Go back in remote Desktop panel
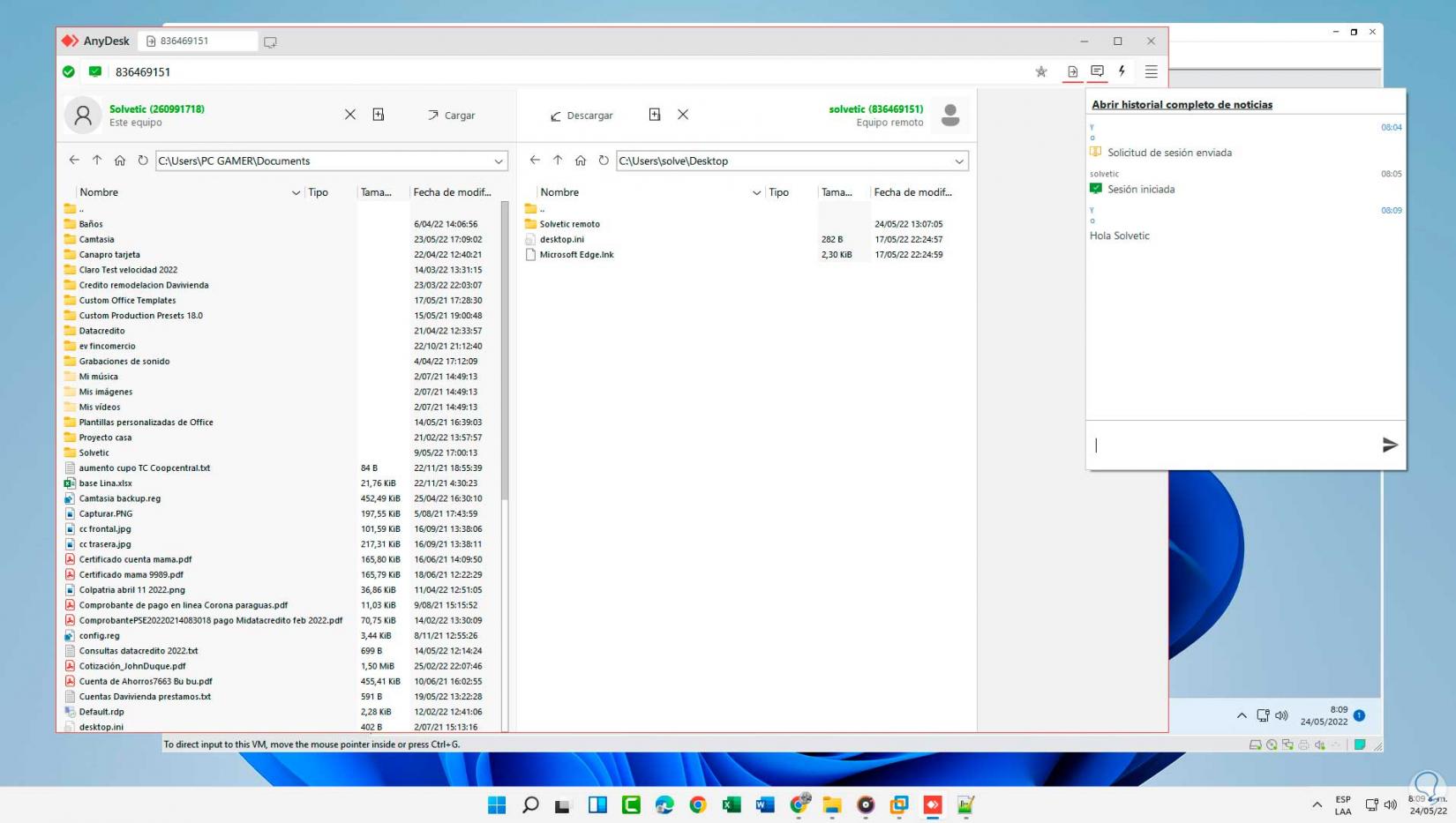 point(535,161)
